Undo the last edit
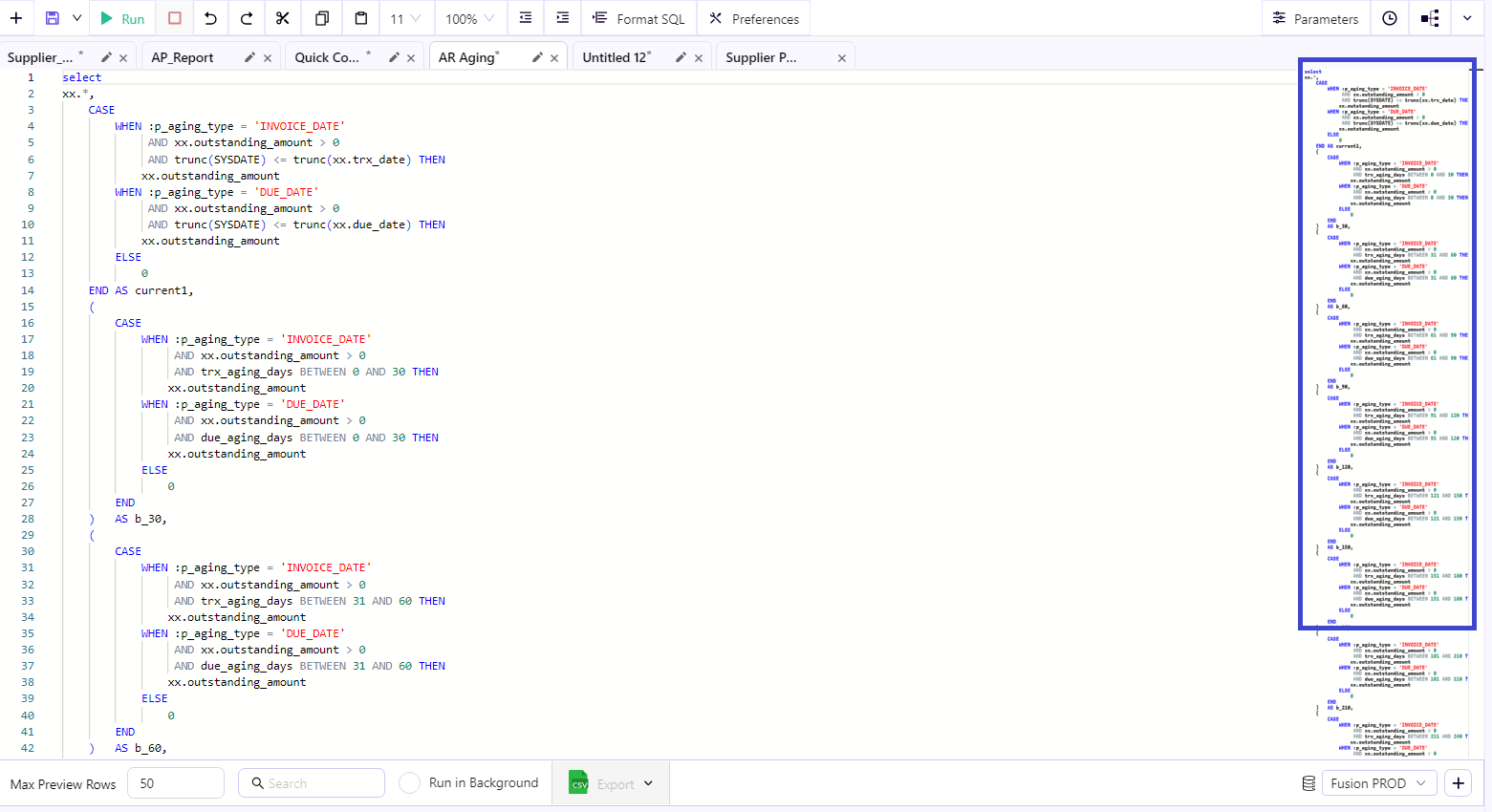1492x812 pixels. [x=210, y=18]
